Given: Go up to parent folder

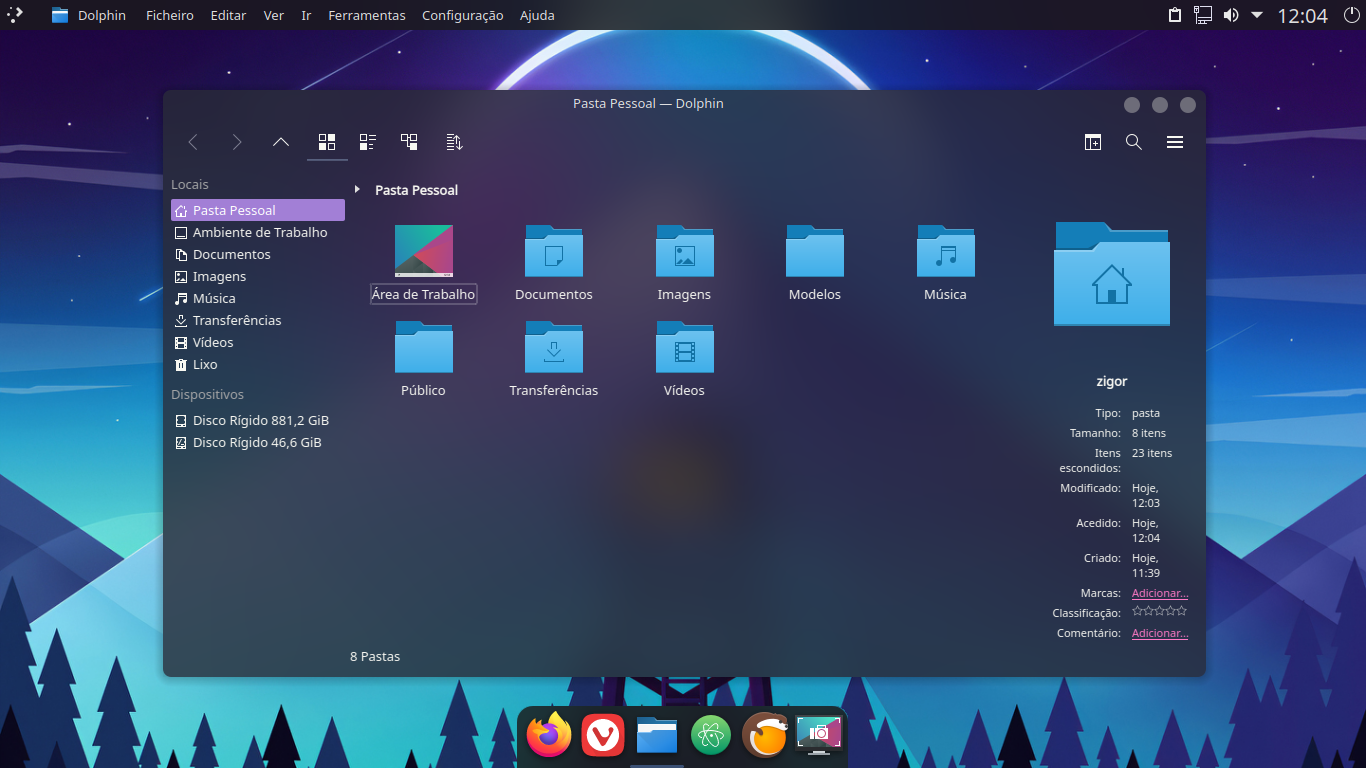Looking at the screenshot, I should pyautogui.click(x=281, y=142).
